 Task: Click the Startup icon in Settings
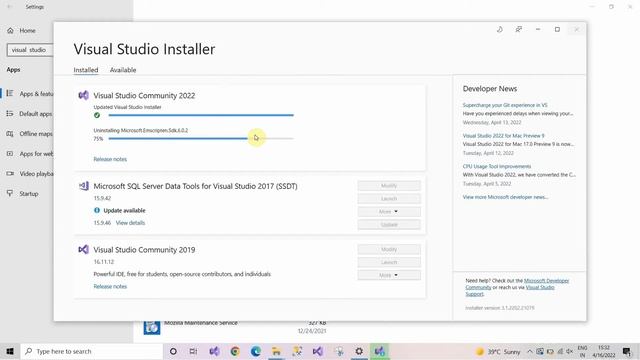(x=10, y=193)
